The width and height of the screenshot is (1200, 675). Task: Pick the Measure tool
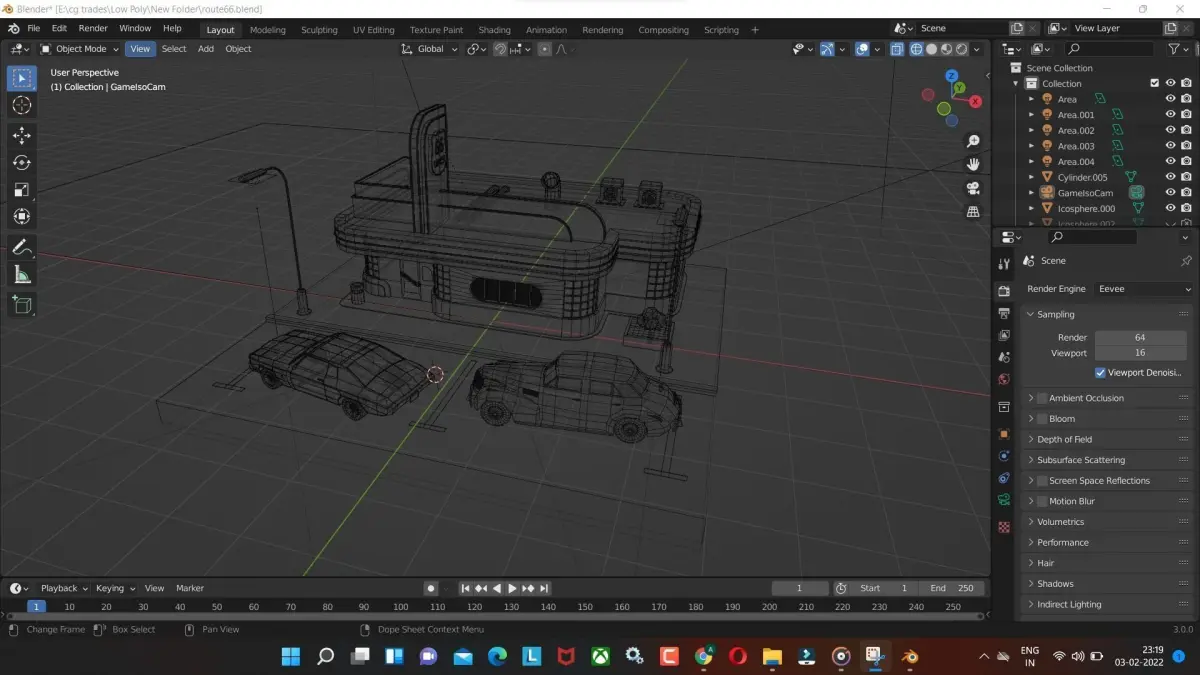pos(22,275)
